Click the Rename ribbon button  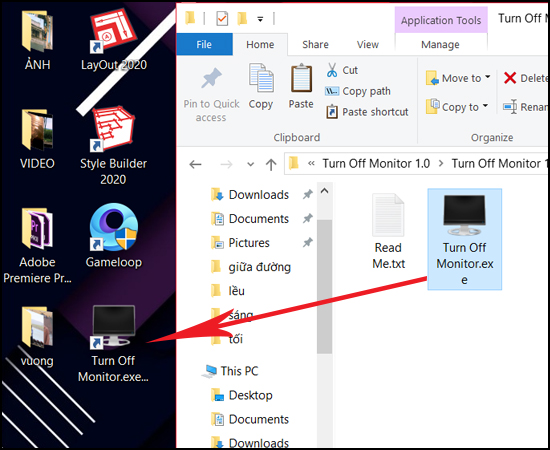tap(525, 107)
